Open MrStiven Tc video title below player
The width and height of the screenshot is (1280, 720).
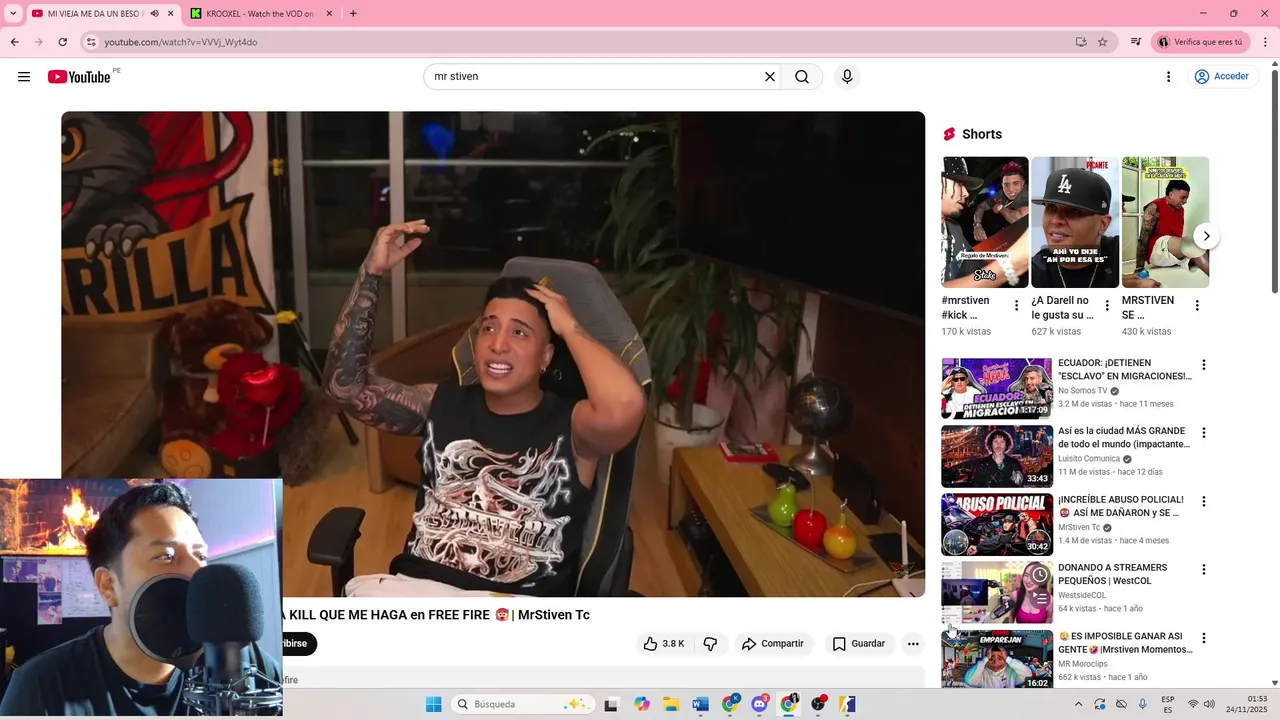pos(436,615)
